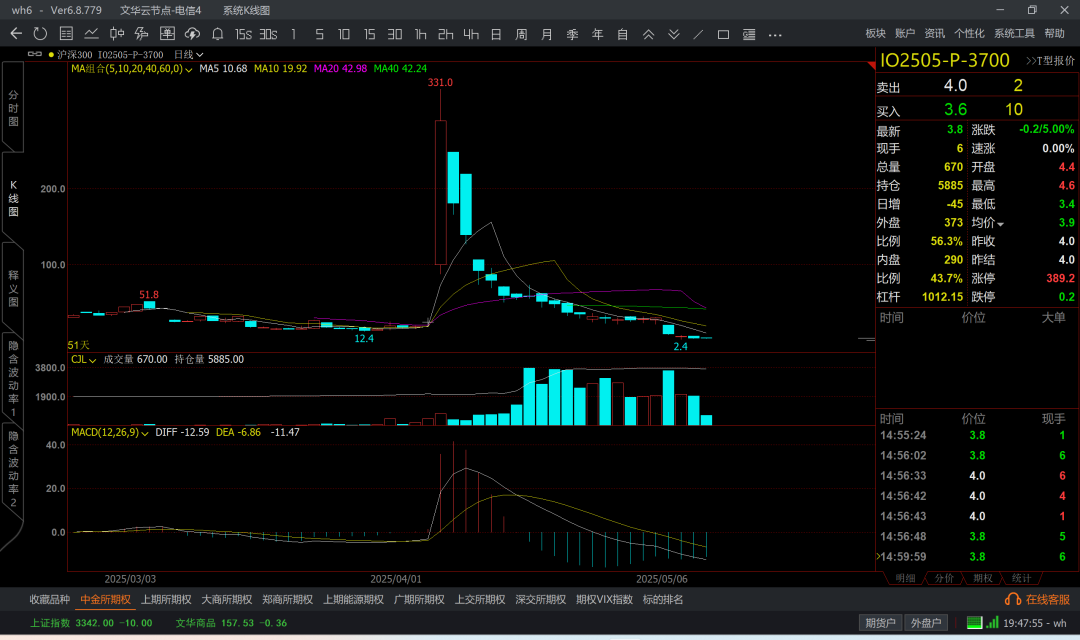Viewport: 1080px width, 640px height.
Task: Open the quote list table icon
Action: (x=66, y=34)
